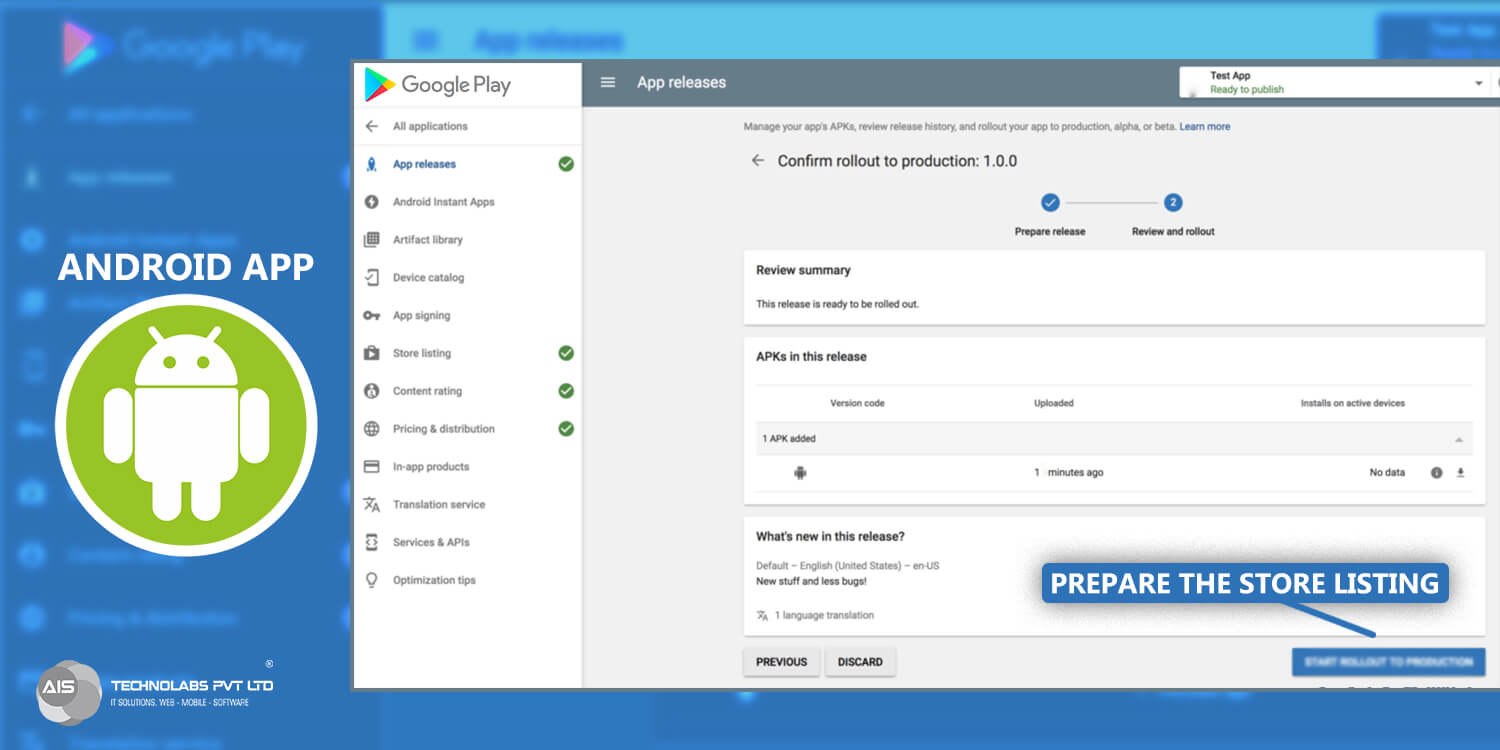Image resolution: width=1500 pixels, height=750 pixels.
Task: Click the green check next to App releases
Action: pyautogui.click(x=566, y=164)
